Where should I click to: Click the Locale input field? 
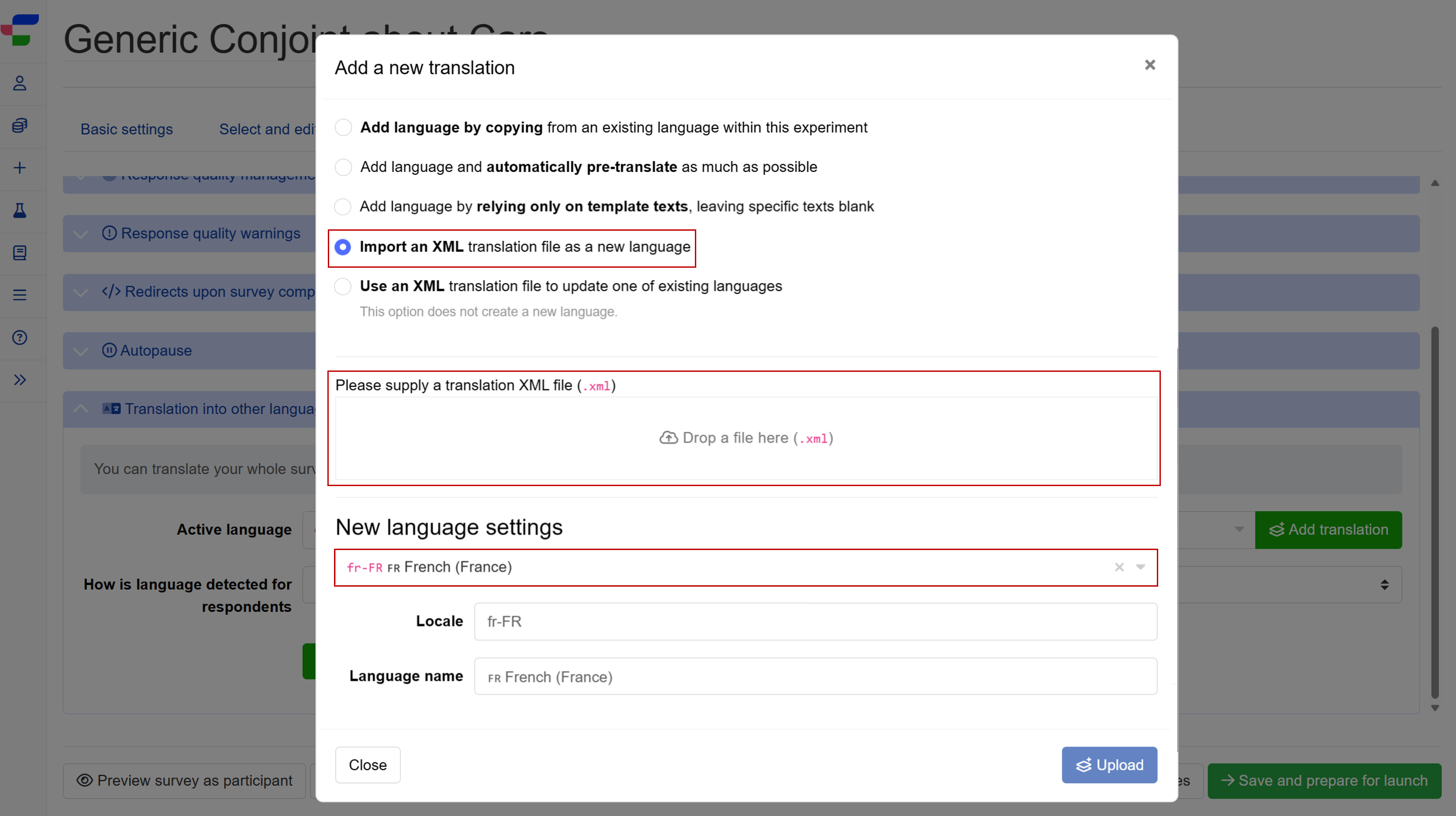click(815, 621)
